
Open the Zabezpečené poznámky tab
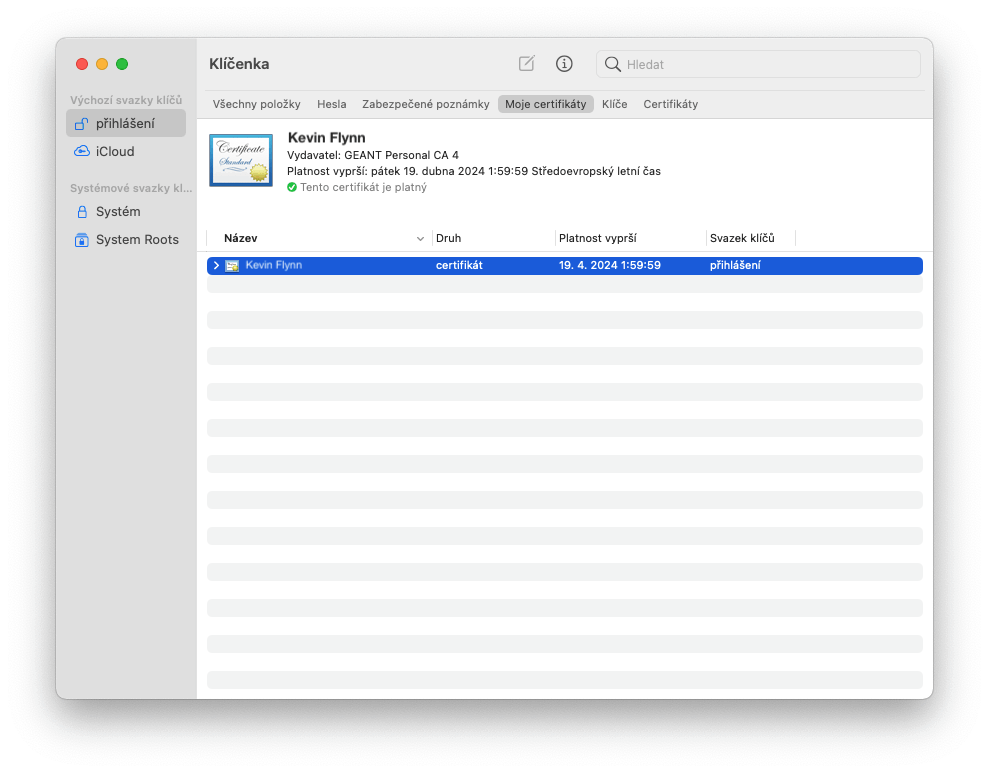426,104
